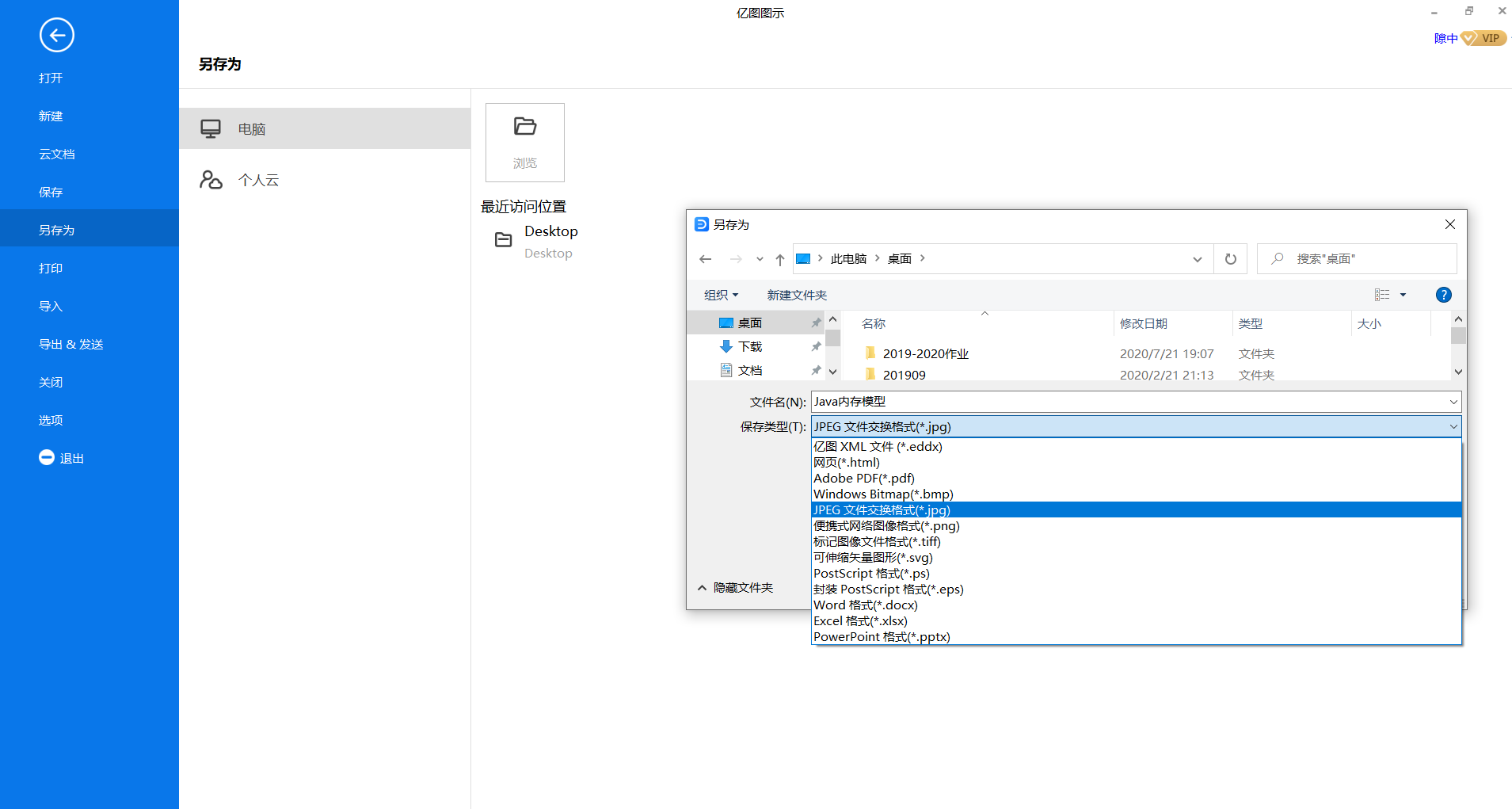Click the view layout icon in dialog toolbar

click(1382, 295)
